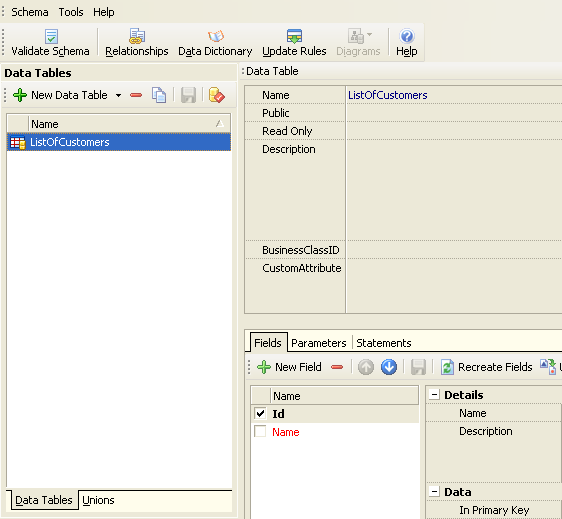The width and height of the screenshot is (562, 519).
Task: Open the Relationships toolbar icon
Action: pyautogui.click(x=137, y=36)
